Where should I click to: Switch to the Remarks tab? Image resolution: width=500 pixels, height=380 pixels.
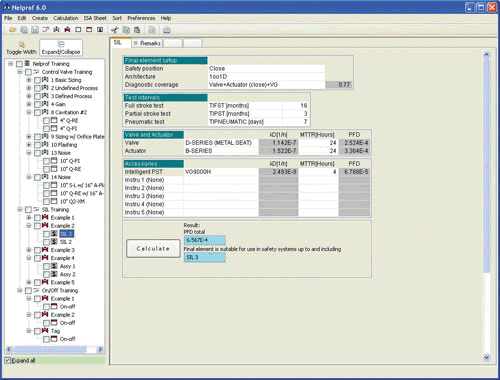(147, 43)
